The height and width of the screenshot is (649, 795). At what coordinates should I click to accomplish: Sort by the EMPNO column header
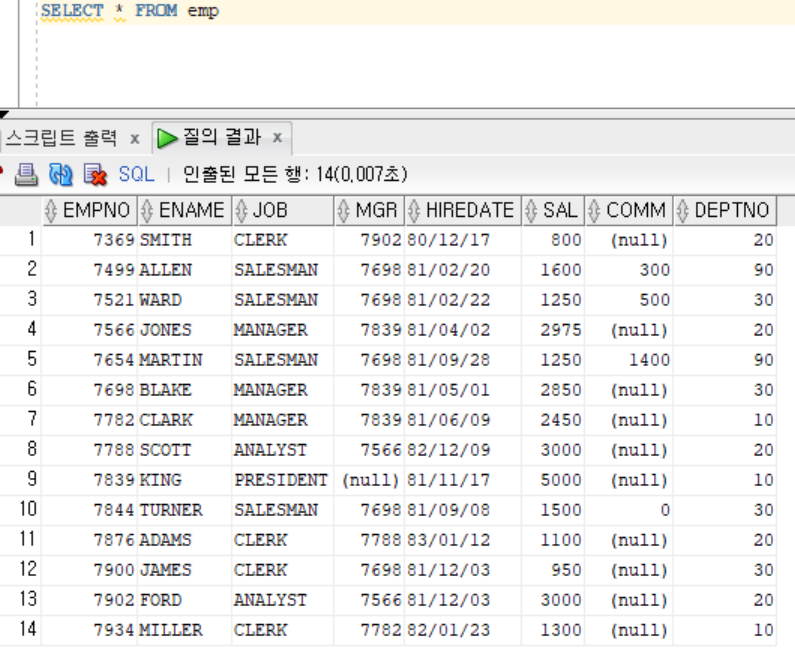pyautogui.click(x=95, y=210)
